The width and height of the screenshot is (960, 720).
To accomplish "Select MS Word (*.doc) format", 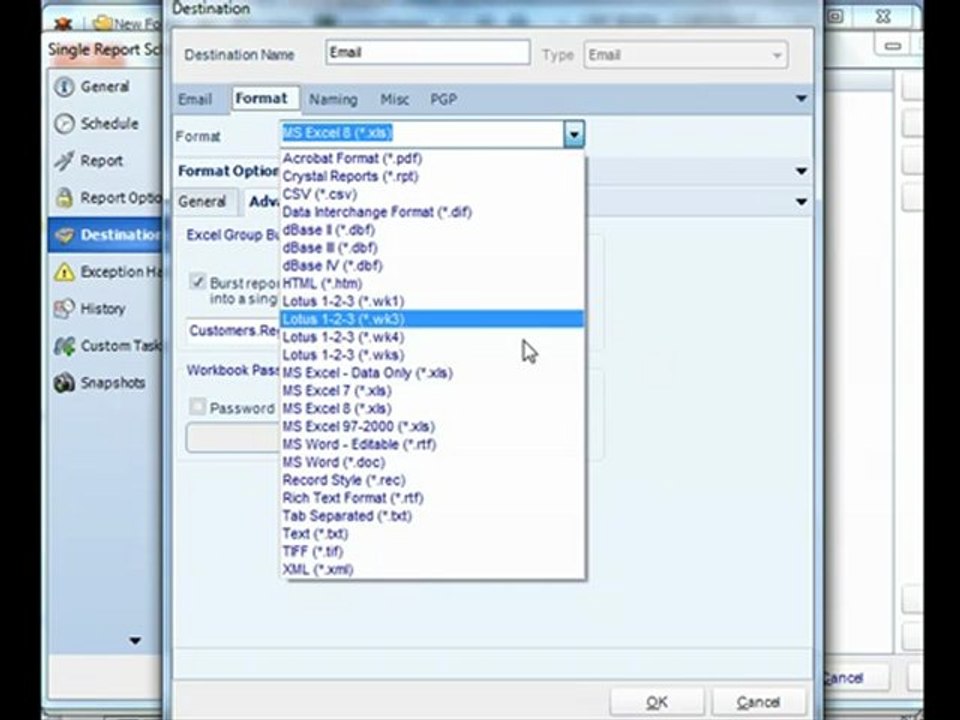I will point(432,462).
